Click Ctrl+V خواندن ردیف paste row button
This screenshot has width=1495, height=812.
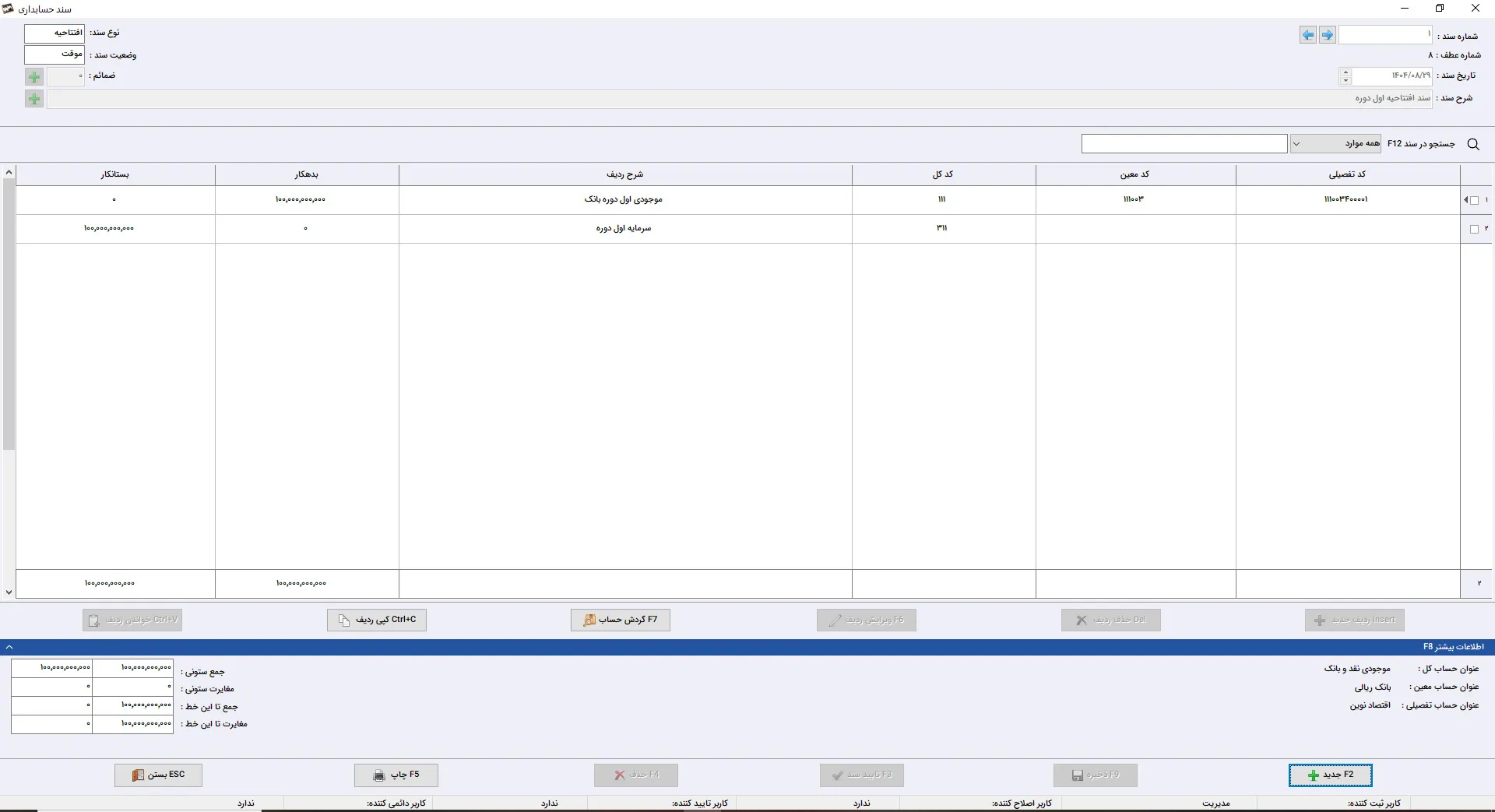[132, 620]
